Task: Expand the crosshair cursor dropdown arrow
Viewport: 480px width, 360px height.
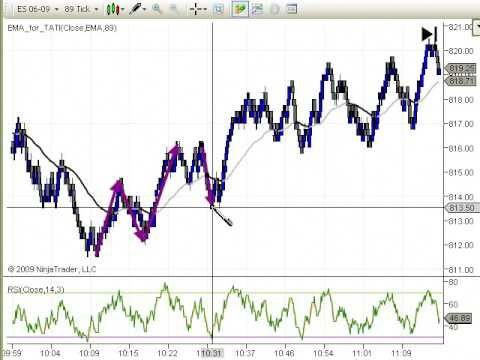Action: (205, 9)
